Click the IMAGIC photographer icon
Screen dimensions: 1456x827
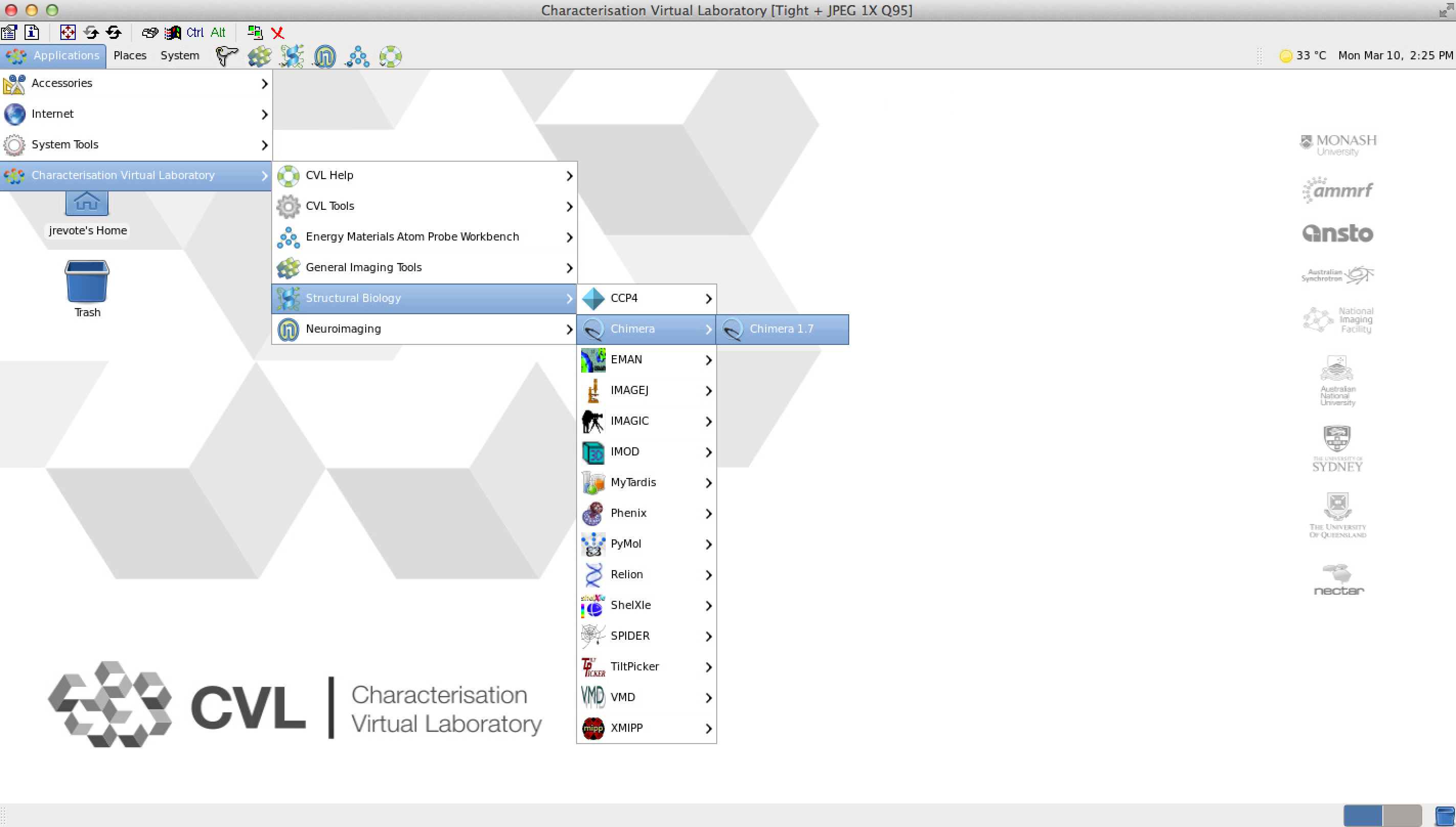click(x=593, y=422)
